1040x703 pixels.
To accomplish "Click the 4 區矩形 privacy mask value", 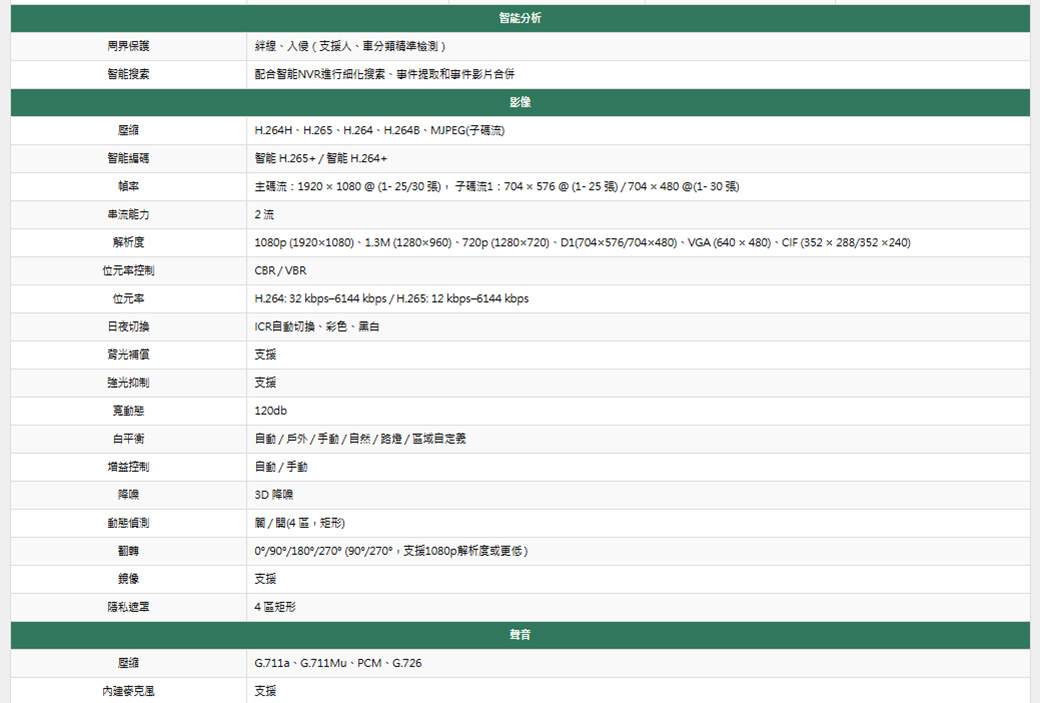I will [x=275, y=607].
